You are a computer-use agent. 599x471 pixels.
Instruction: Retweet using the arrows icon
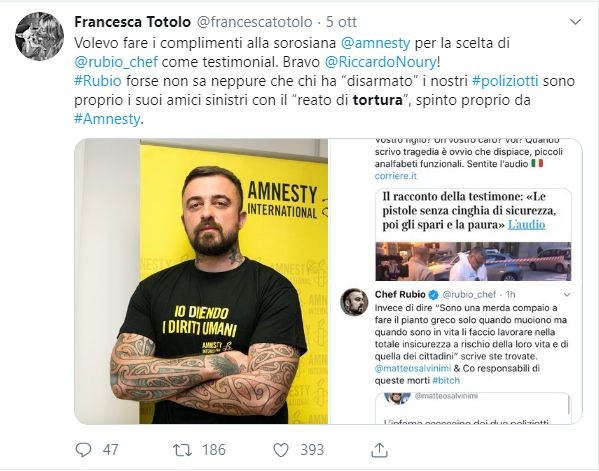[183, 450]
